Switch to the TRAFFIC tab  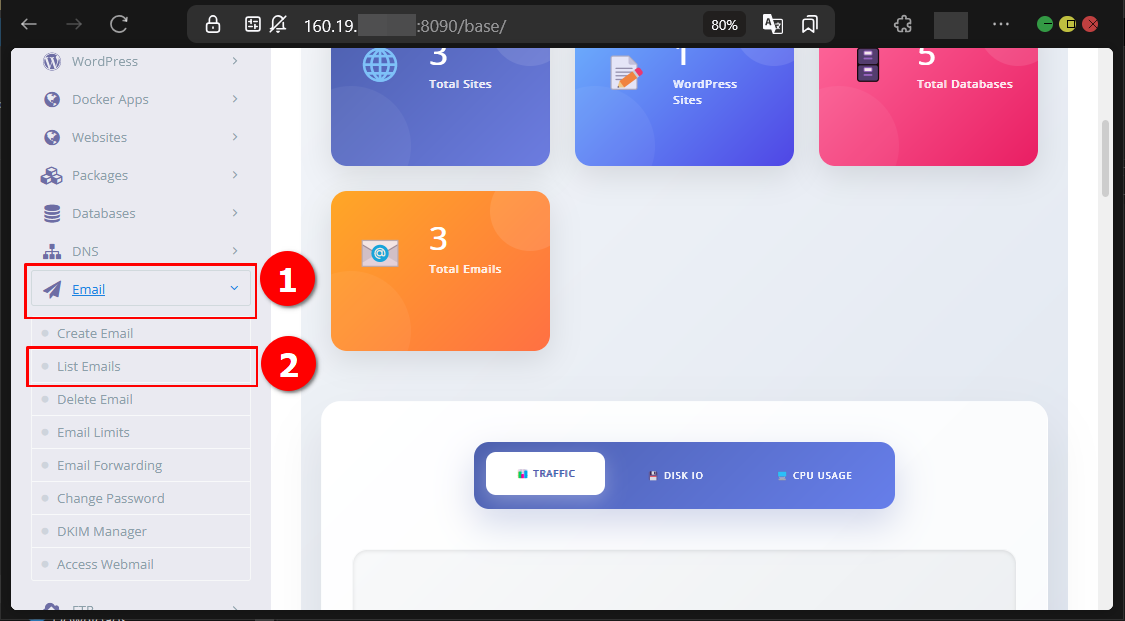point(545,474)
